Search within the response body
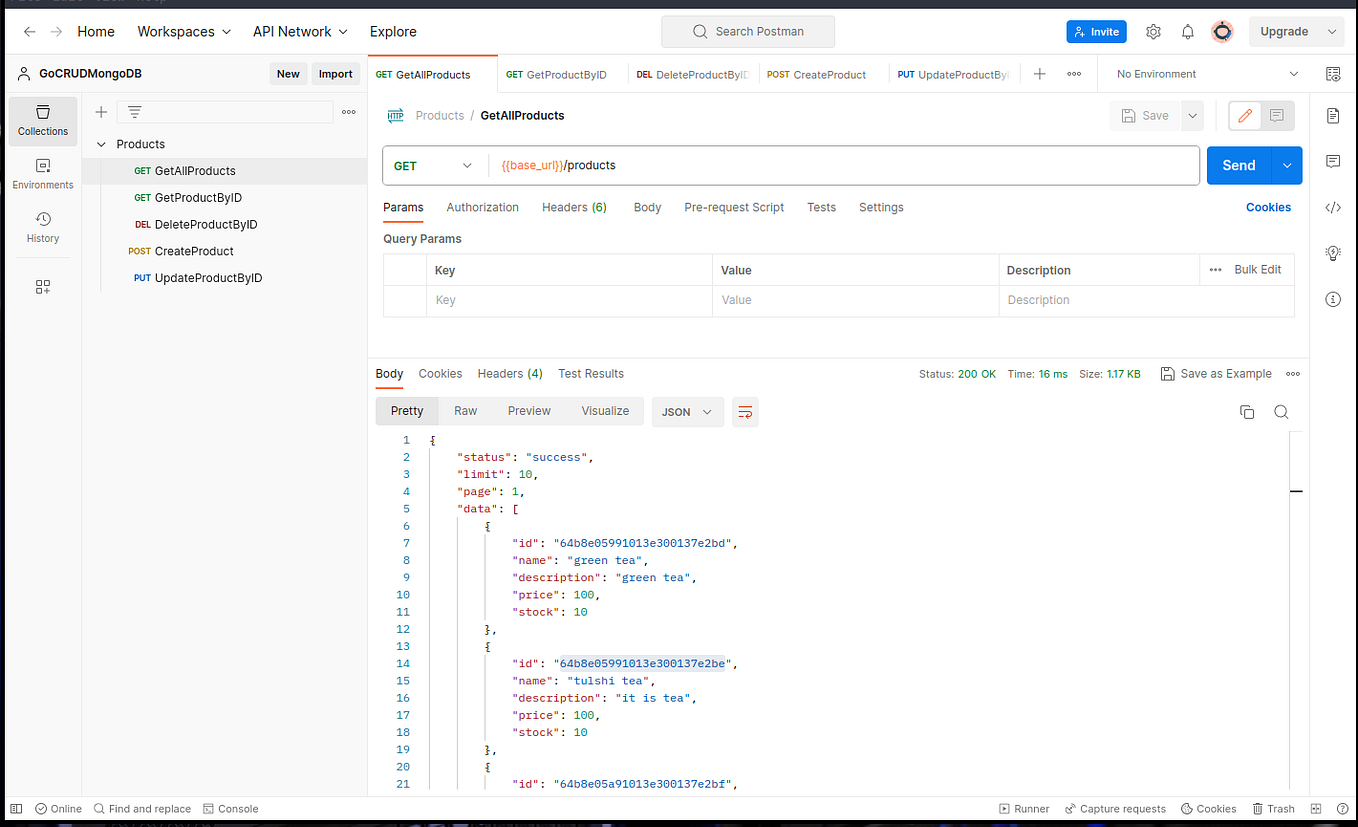Image resolution: width=1358 pixels, height=827 pixels. [x=1281, y=411]
